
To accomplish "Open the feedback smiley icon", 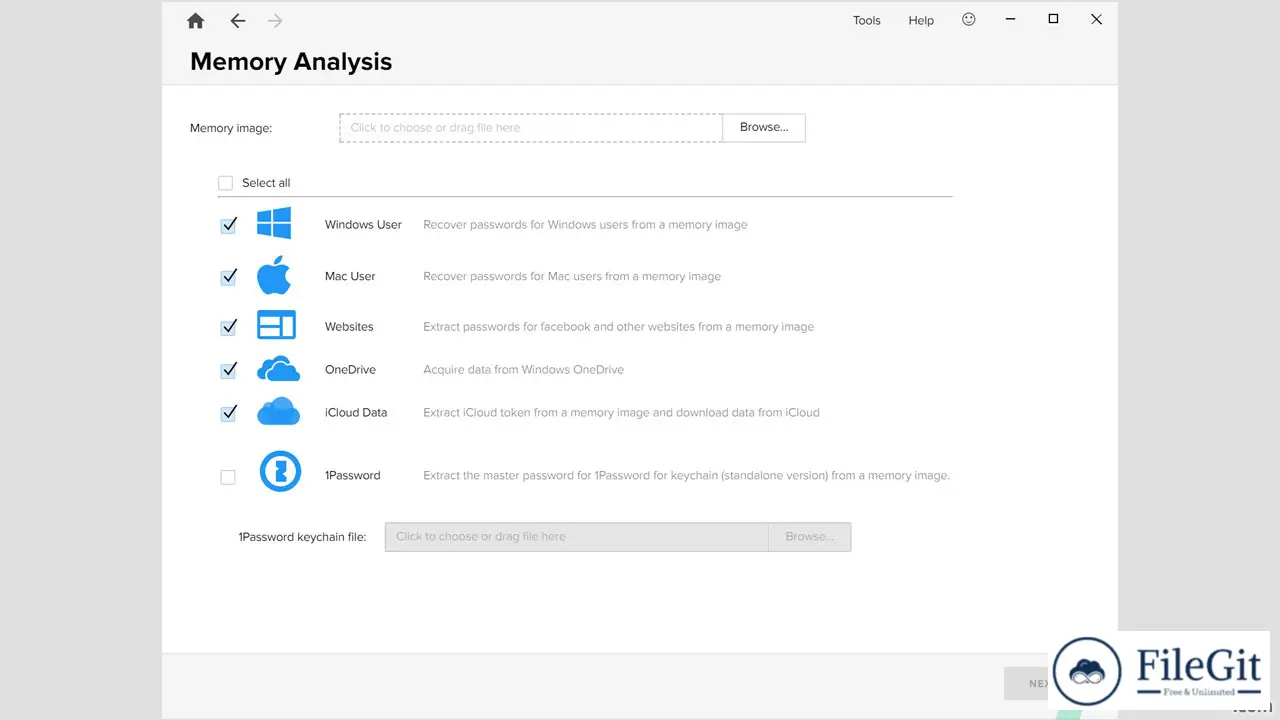I will (x=968, y=19).
